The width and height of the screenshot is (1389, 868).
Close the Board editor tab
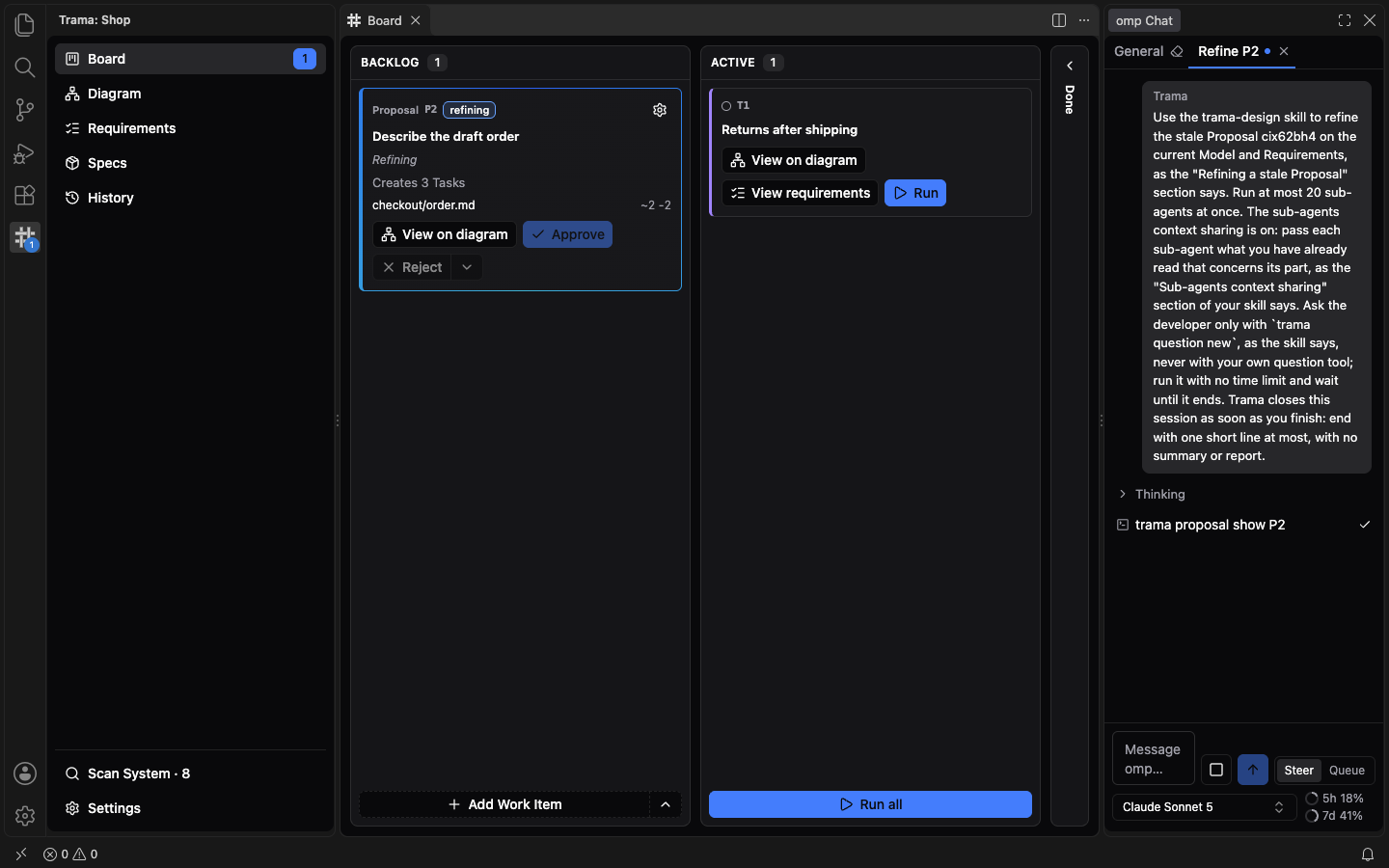(x=416, y=20)
